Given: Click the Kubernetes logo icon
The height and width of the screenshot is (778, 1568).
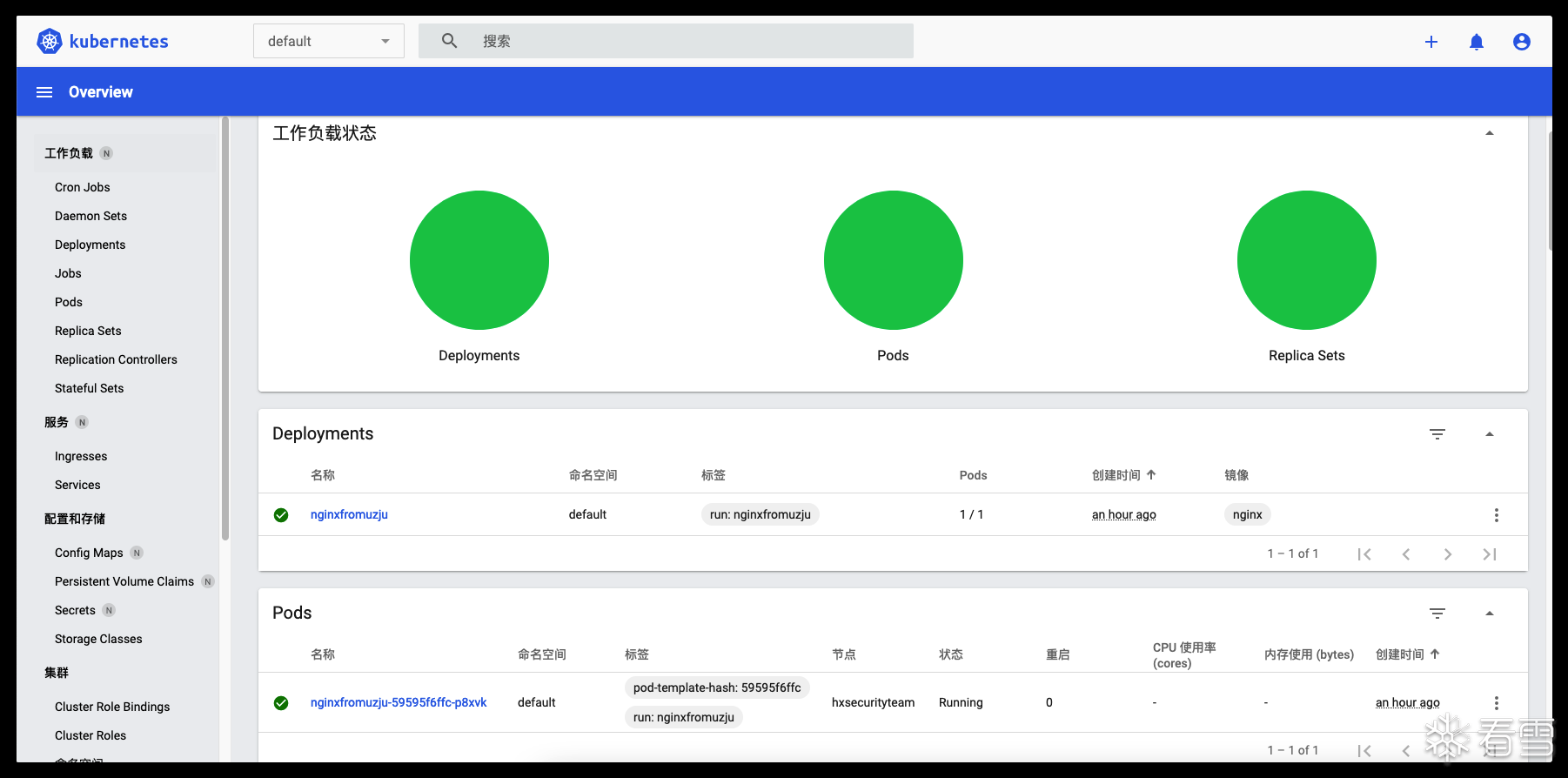Looking at the screenshot, I should click(50, 41).
